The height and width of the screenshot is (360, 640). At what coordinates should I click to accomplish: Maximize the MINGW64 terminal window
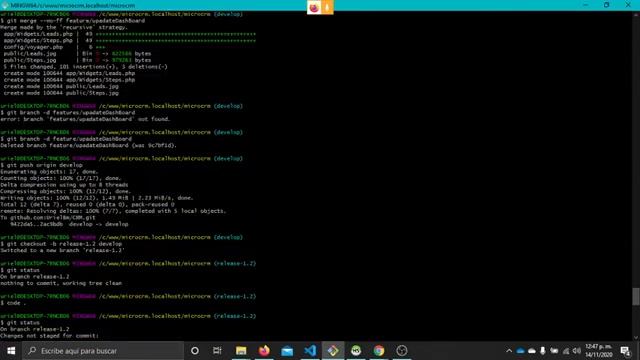click(607, 5)
